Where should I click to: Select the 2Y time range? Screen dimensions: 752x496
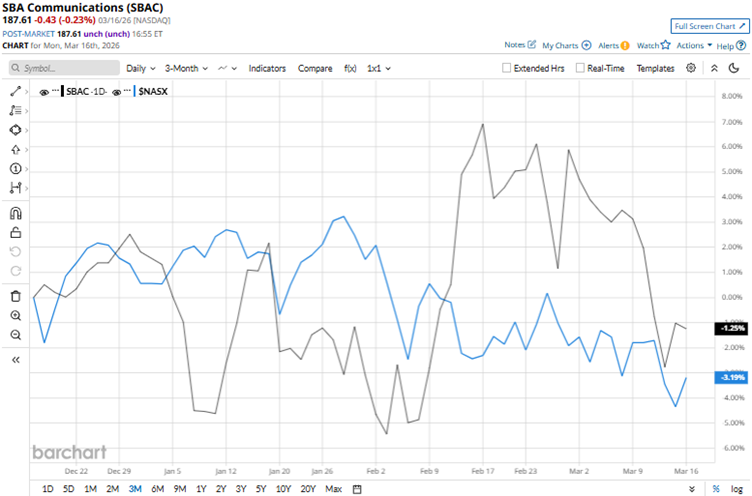point(221,488)
